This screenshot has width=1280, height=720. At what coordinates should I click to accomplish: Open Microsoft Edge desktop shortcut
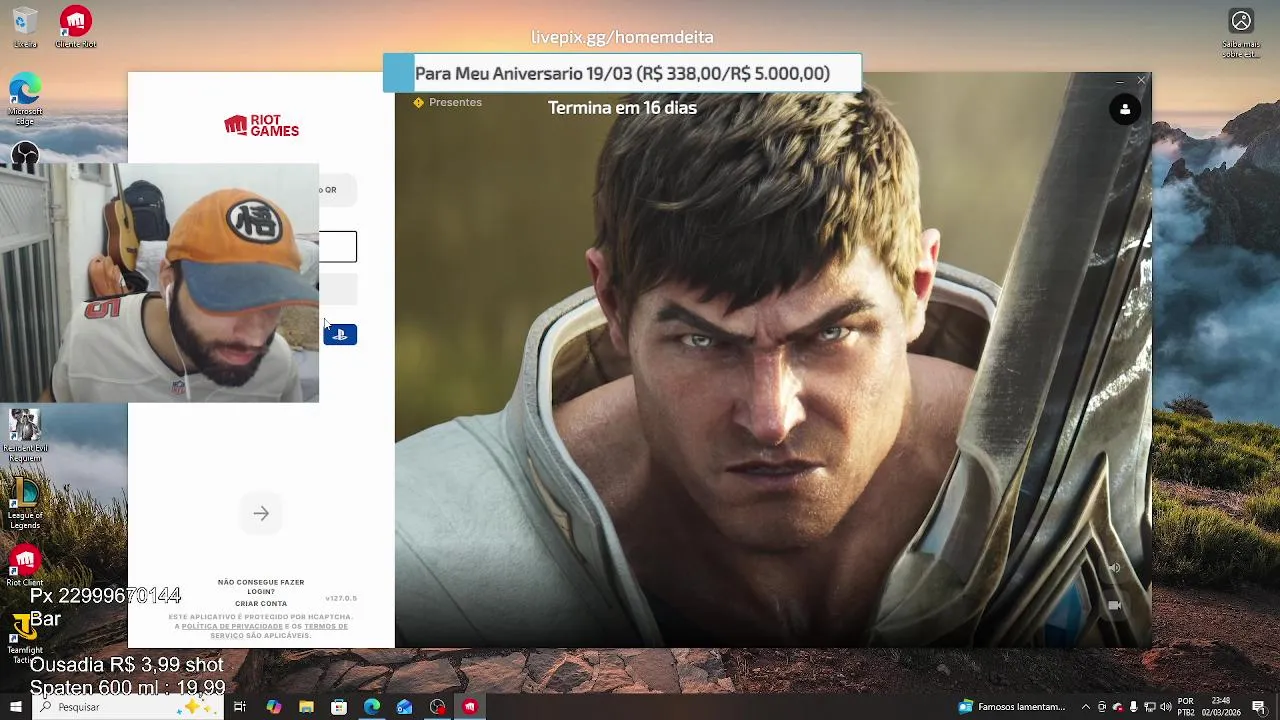coord(25,100)
